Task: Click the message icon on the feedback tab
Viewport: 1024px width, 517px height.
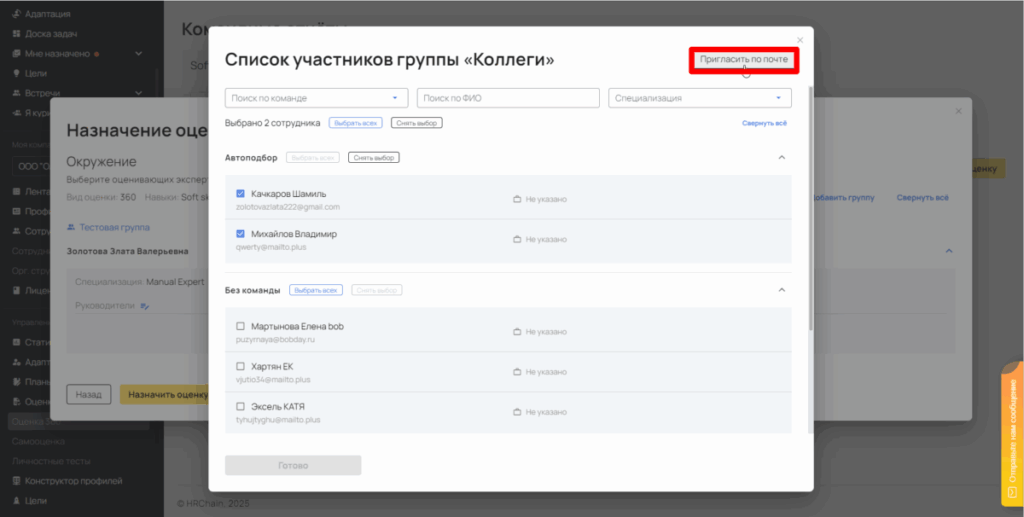Action: 1011,492
